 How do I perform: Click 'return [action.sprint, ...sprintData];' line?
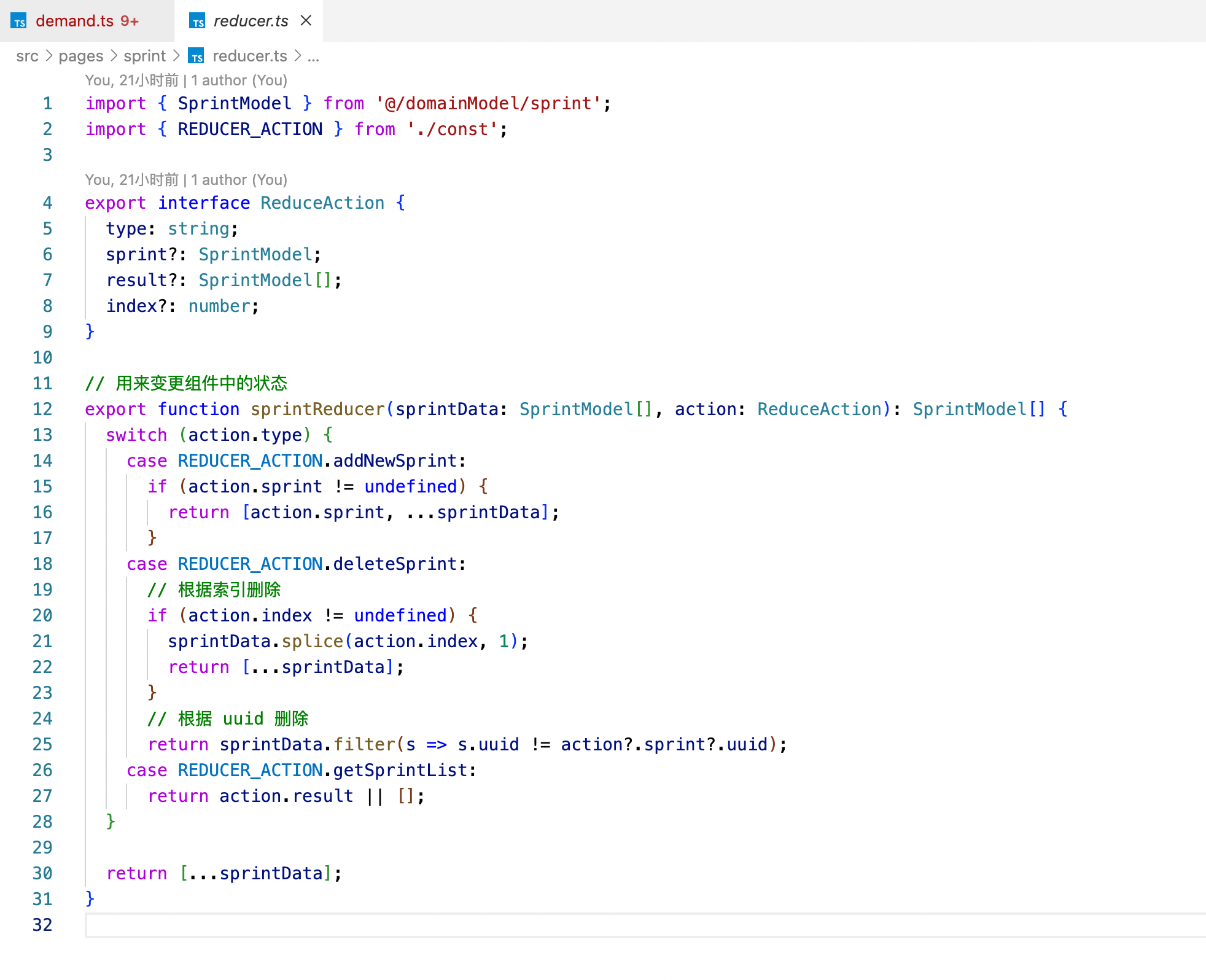(364, 512)
